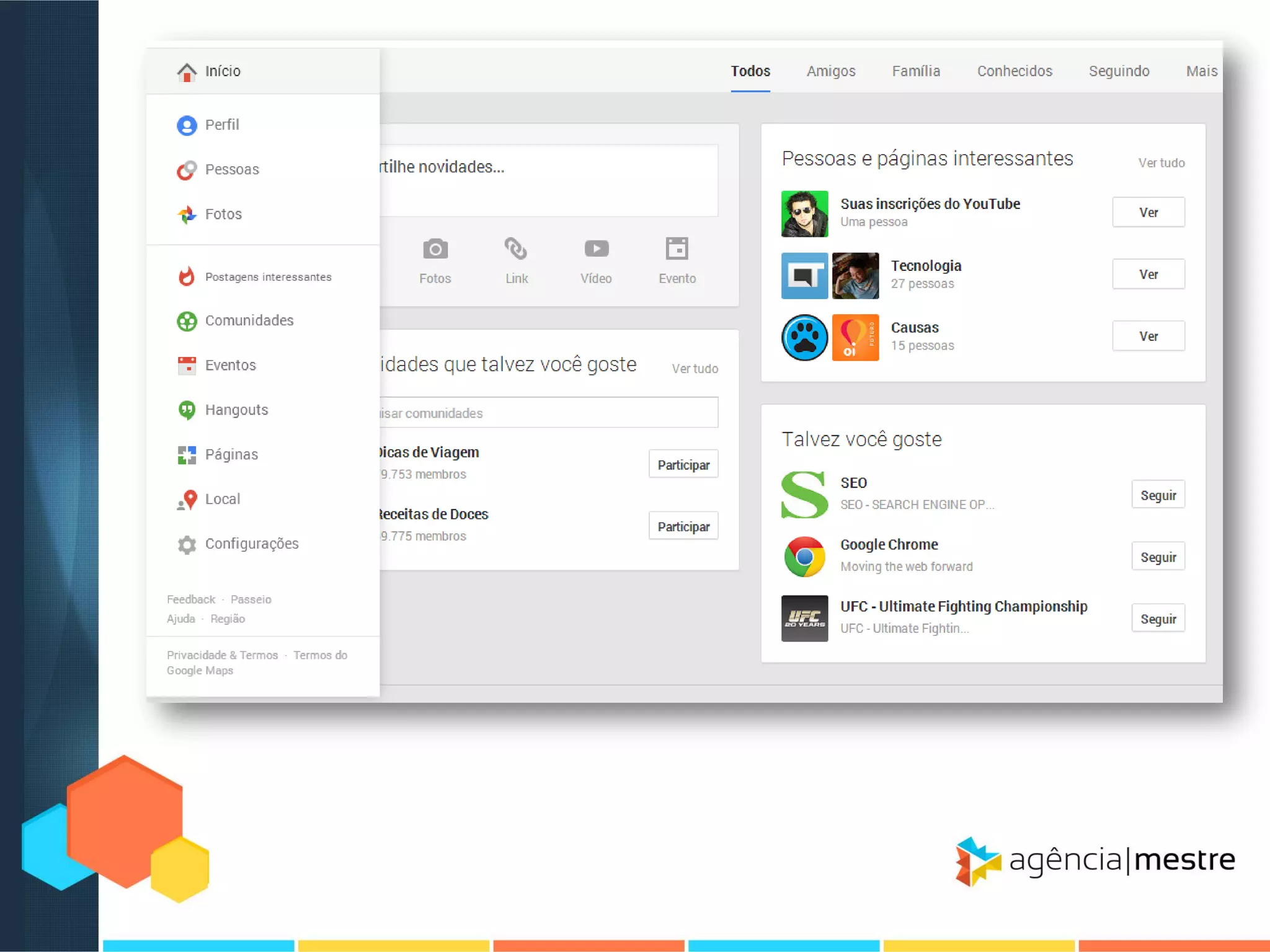Click the flame icon for Postagens interessantes
The image size is (1270, 952).
pyautogui.click(x=187, y=276)
